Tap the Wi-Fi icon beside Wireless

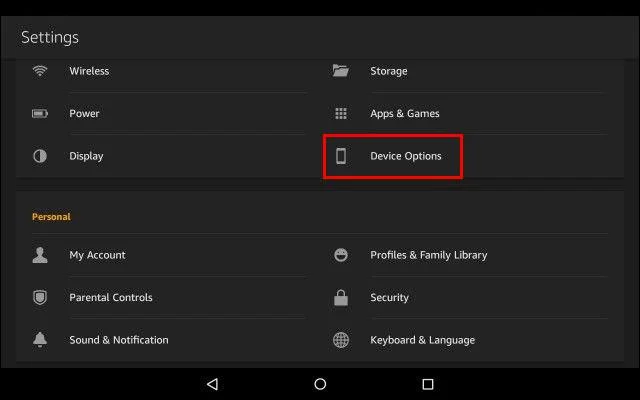click(x=40, y=71)
